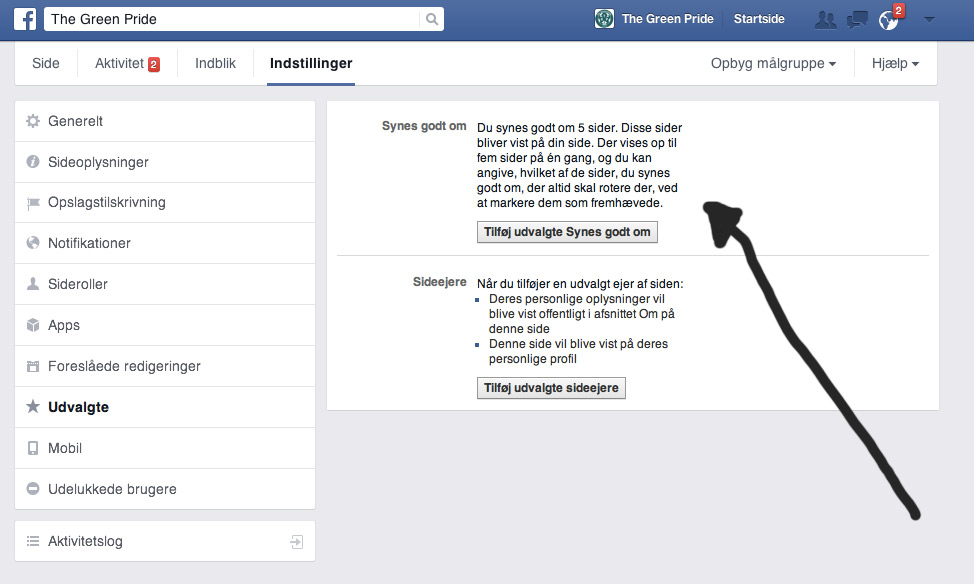974x584 pixels.
Task: Click Tilføj udvalgte sideejere button
Action: click(x=551, y=388)
